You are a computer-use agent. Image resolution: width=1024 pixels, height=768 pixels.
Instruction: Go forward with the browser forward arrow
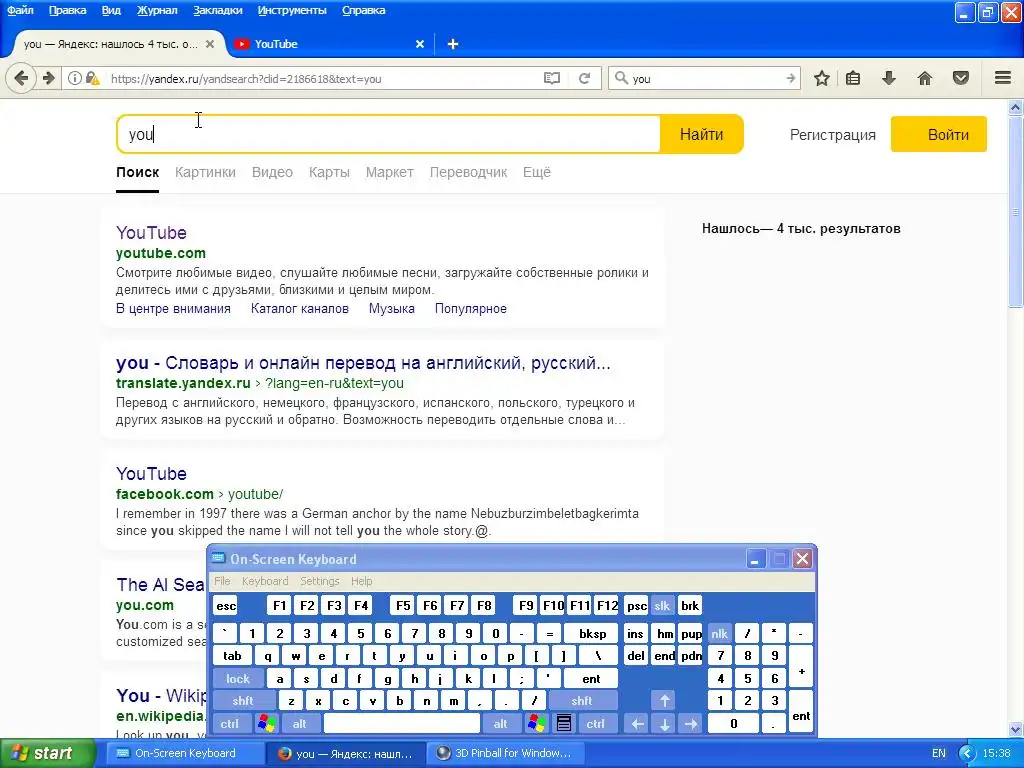click(48, 78)
